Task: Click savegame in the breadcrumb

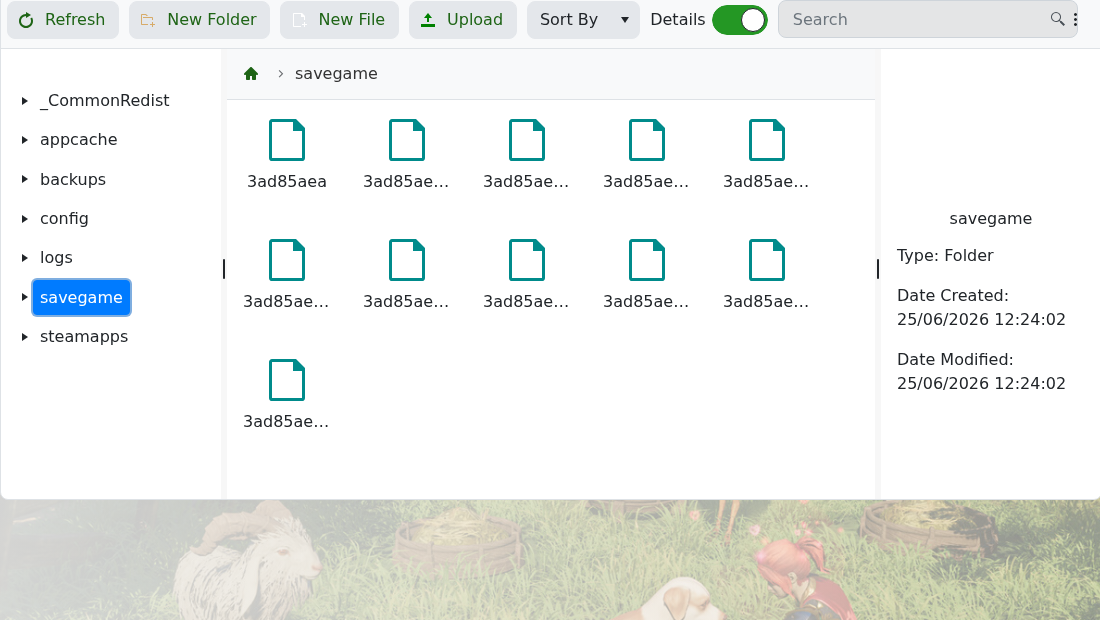Action: coord(336,74)
